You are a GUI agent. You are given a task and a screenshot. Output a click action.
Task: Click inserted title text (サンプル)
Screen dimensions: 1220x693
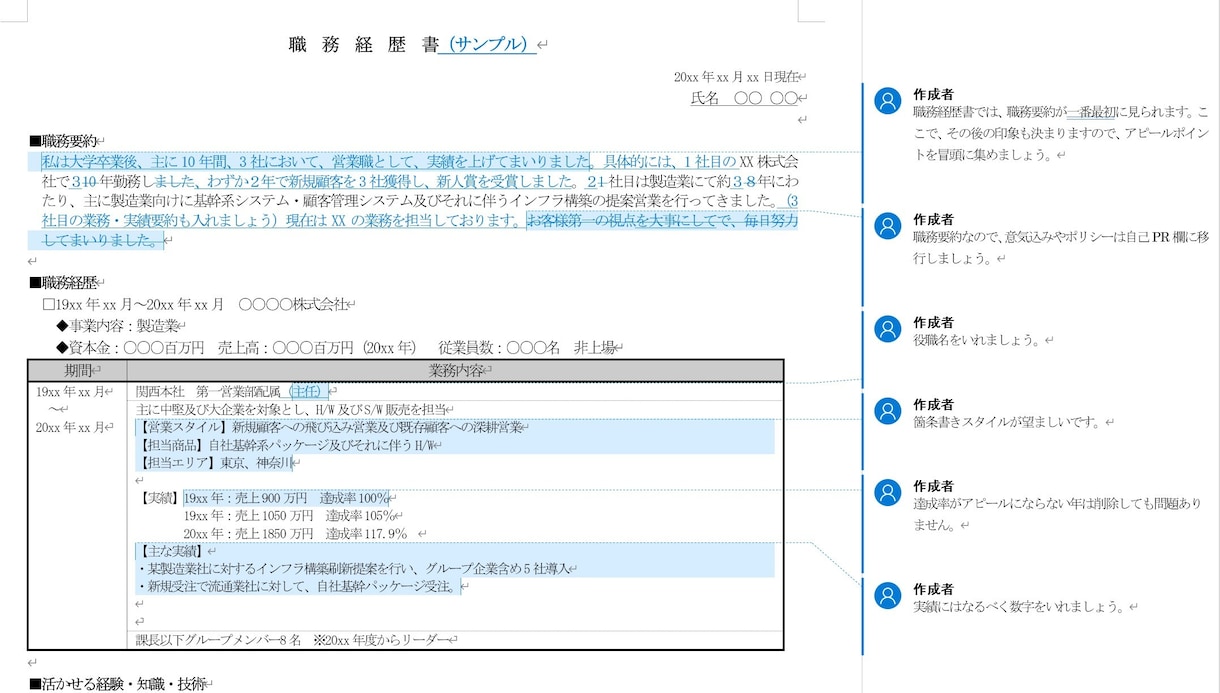[487, 44]
